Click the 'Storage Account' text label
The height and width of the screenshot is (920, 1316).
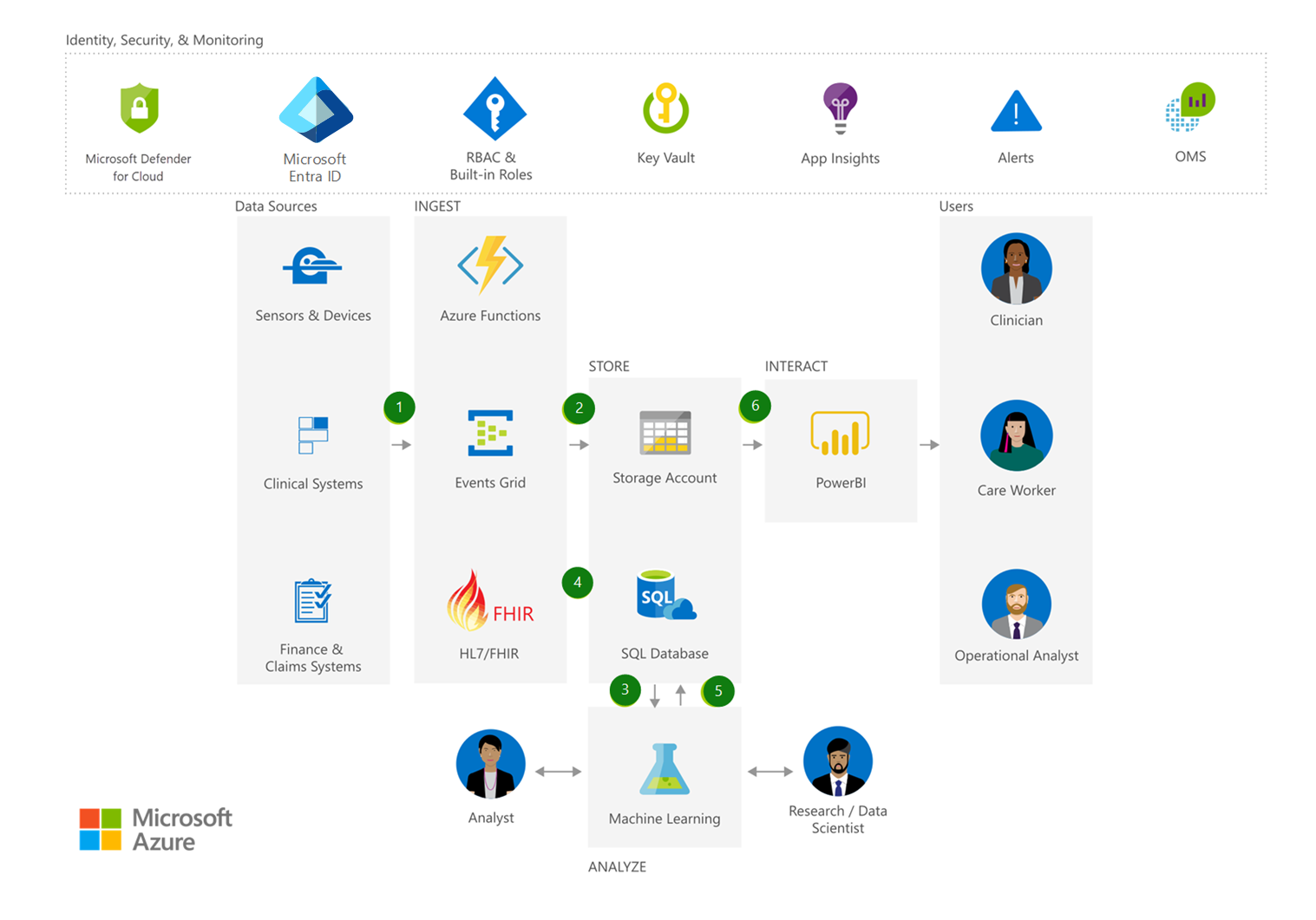(x=665, y=478)
